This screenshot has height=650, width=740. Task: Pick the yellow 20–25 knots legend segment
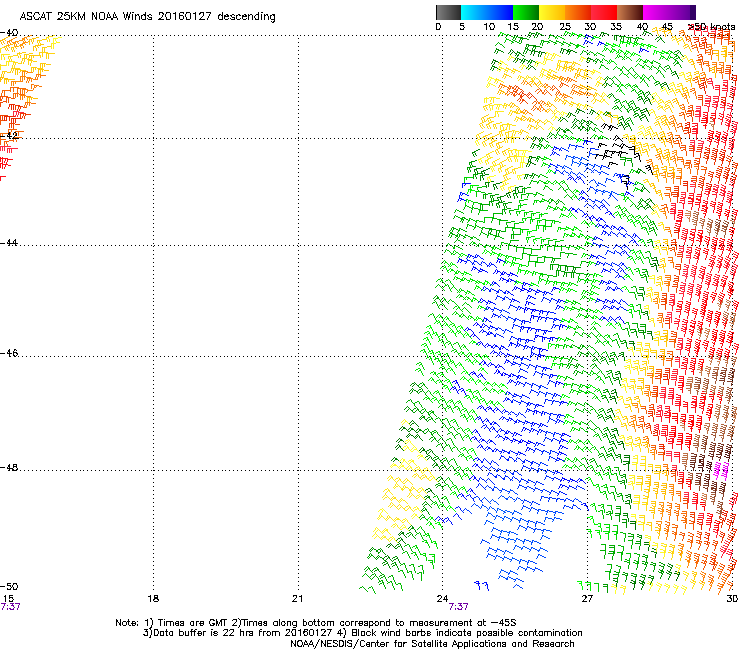tap(552, 12)
